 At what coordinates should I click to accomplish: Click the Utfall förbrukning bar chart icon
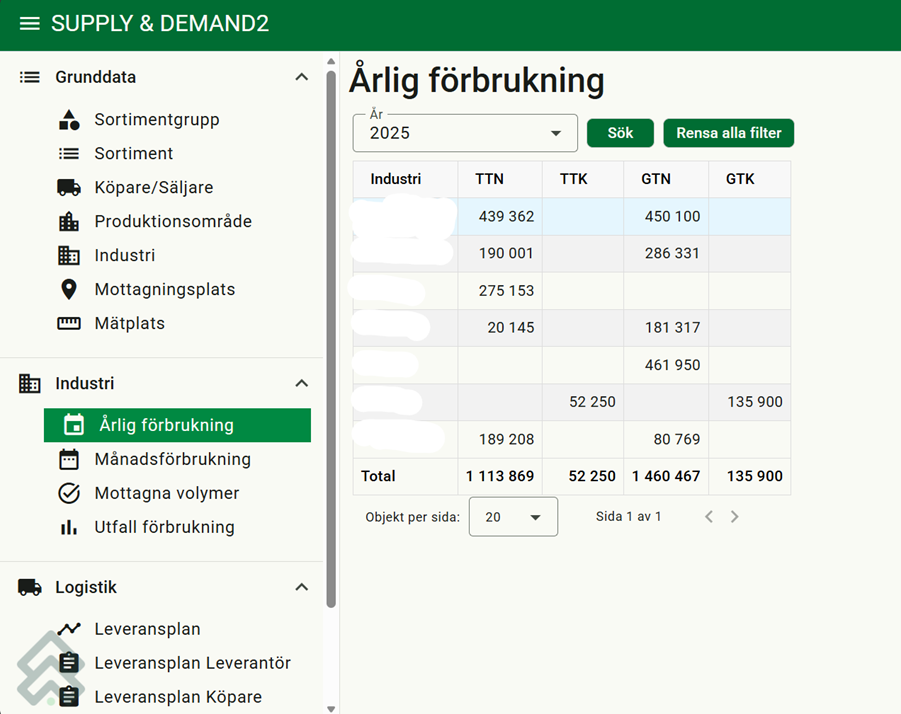click(x=69, y=528)
